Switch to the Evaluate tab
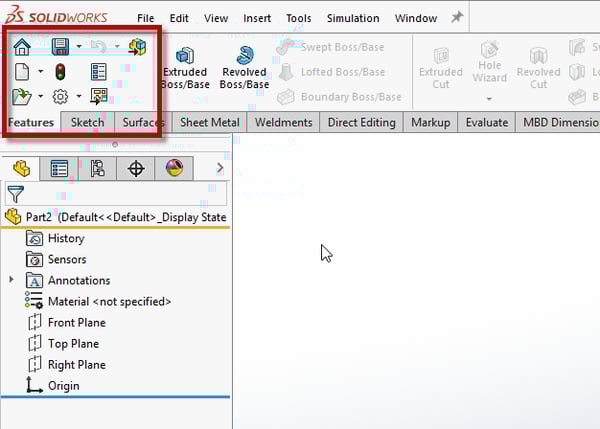This screenshot has width=600, height=429. tap(487, 122)
